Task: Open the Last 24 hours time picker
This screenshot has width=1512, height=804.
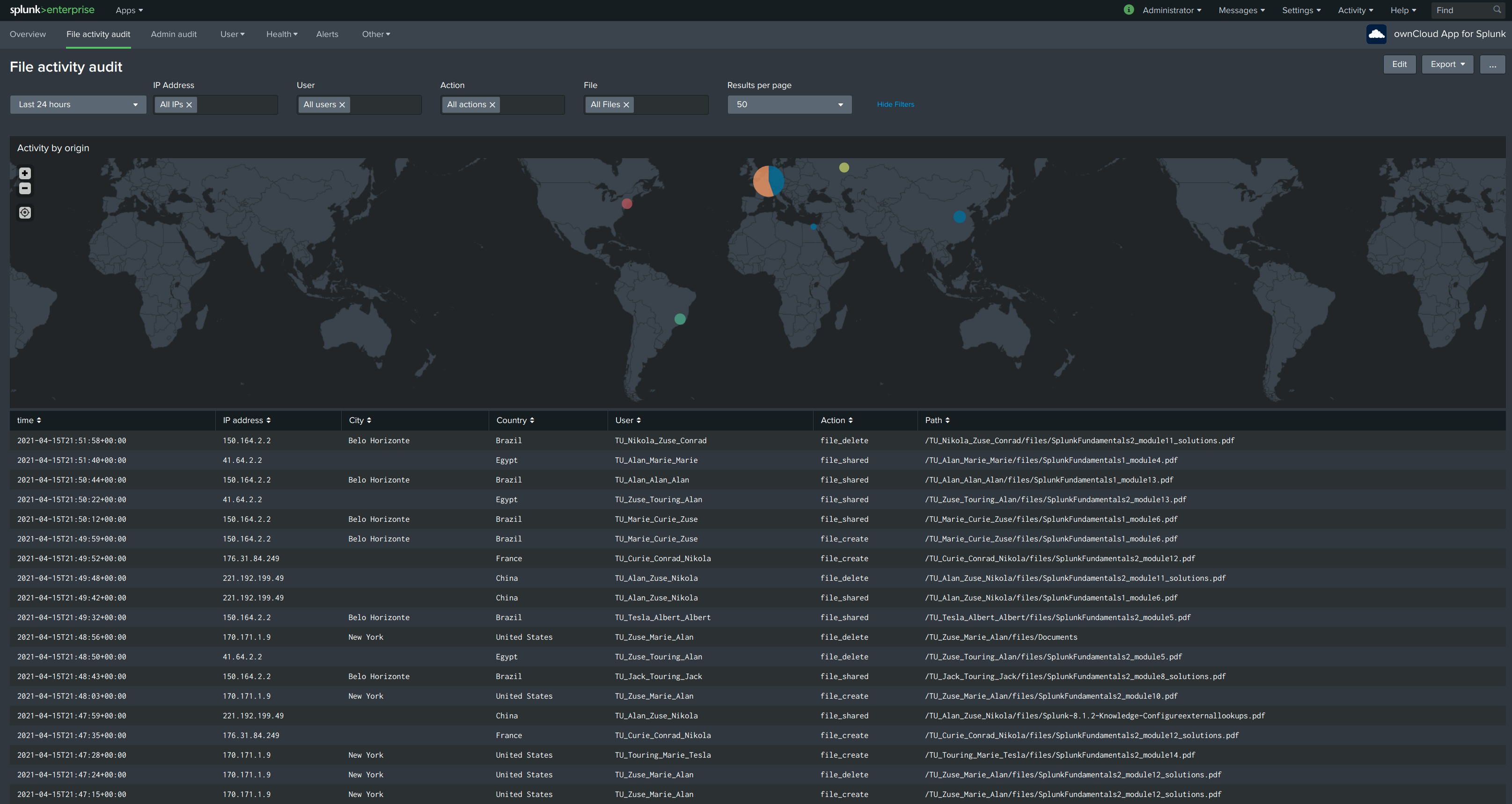Action: point(78,104)
